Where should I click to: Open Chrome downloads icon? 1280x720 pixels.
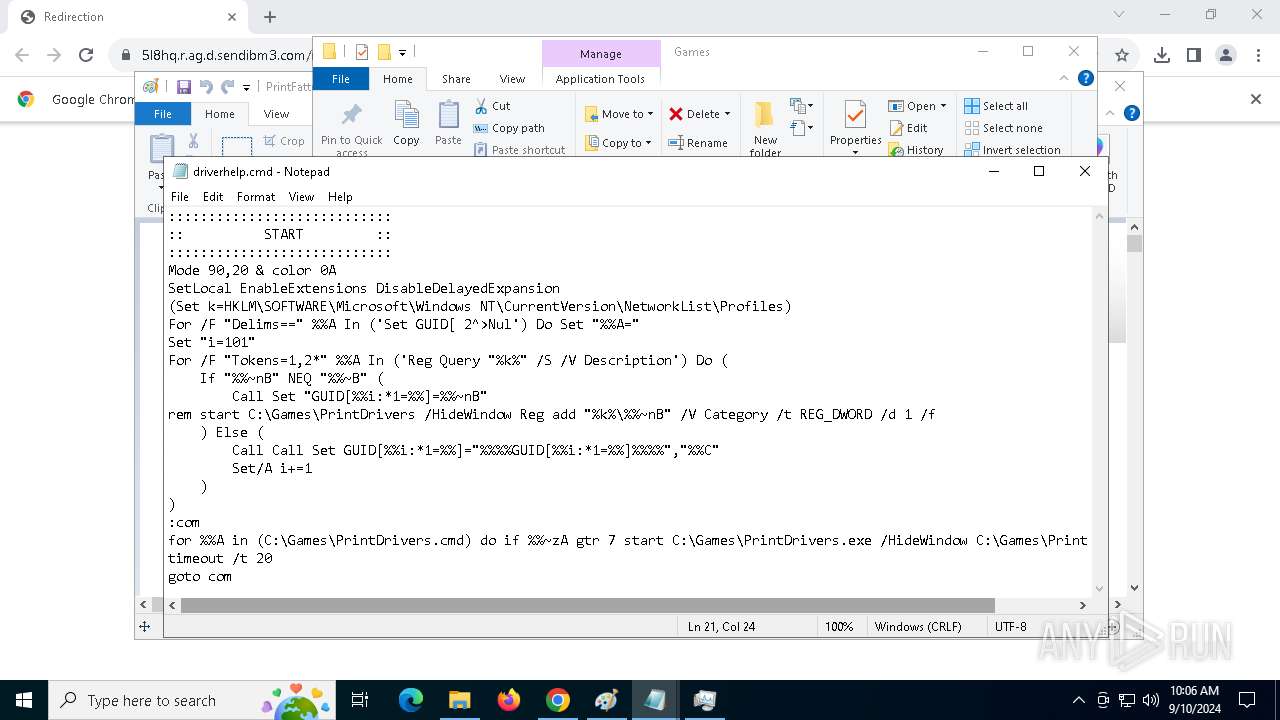coord(1161,55)
